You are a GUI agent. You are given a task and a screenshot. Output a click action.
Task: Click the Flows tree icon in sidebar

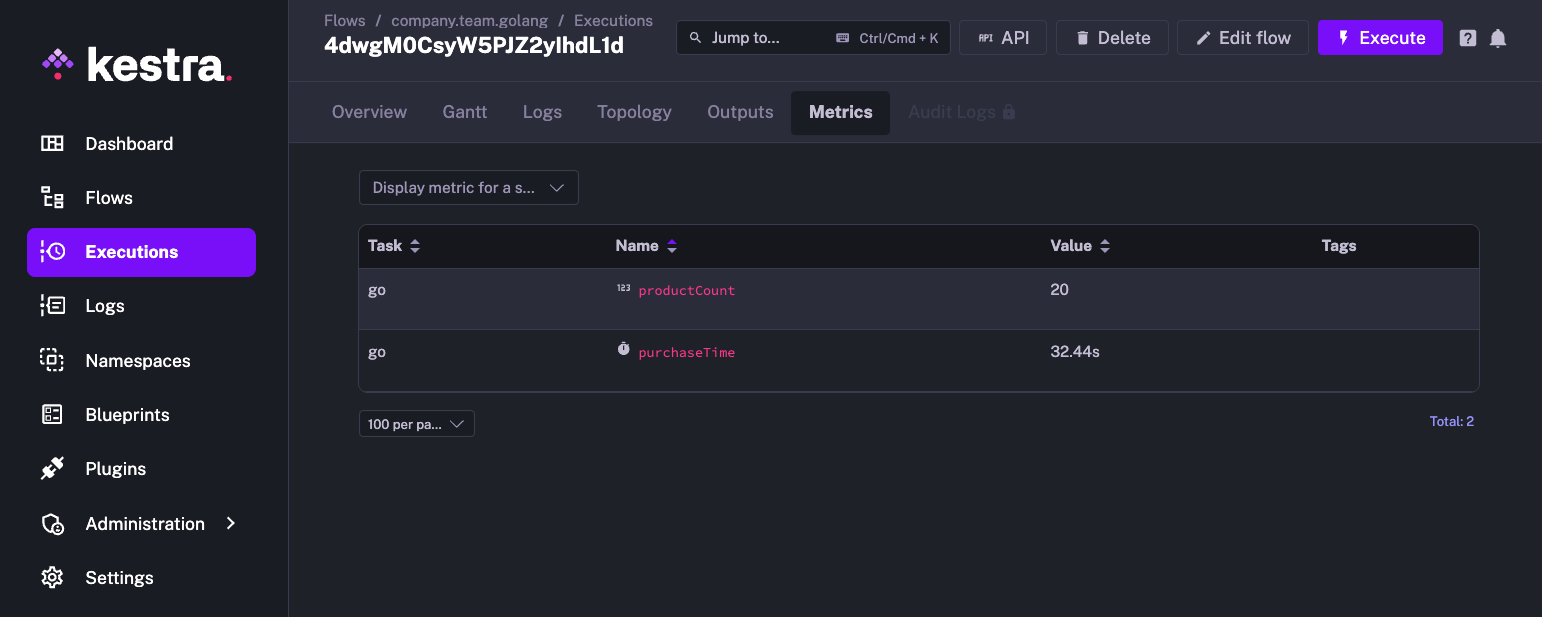point(52,198)
